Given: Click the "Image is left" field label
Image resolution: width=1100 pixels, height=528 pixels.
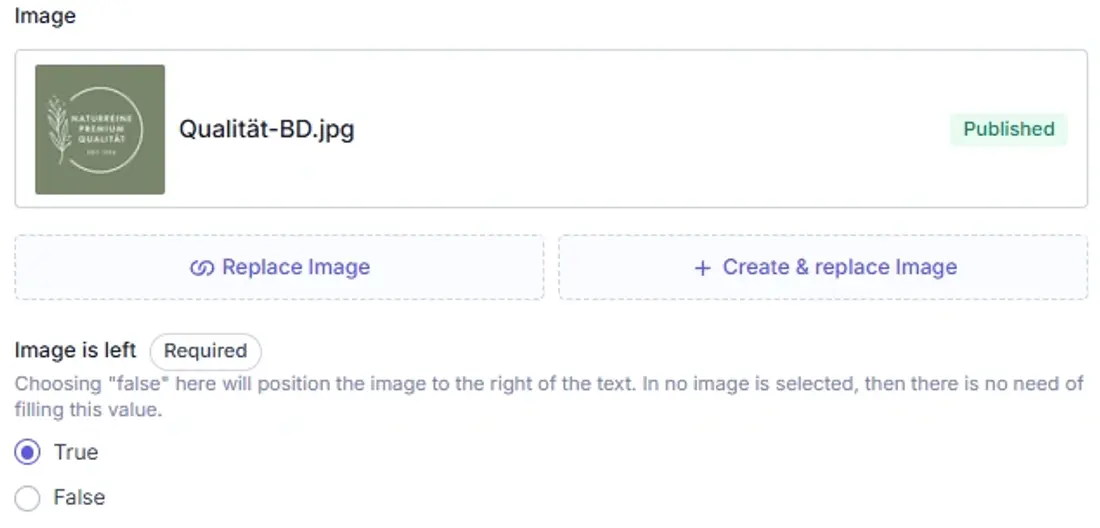Looking at the screenshot, I should (x=75, y=351).
